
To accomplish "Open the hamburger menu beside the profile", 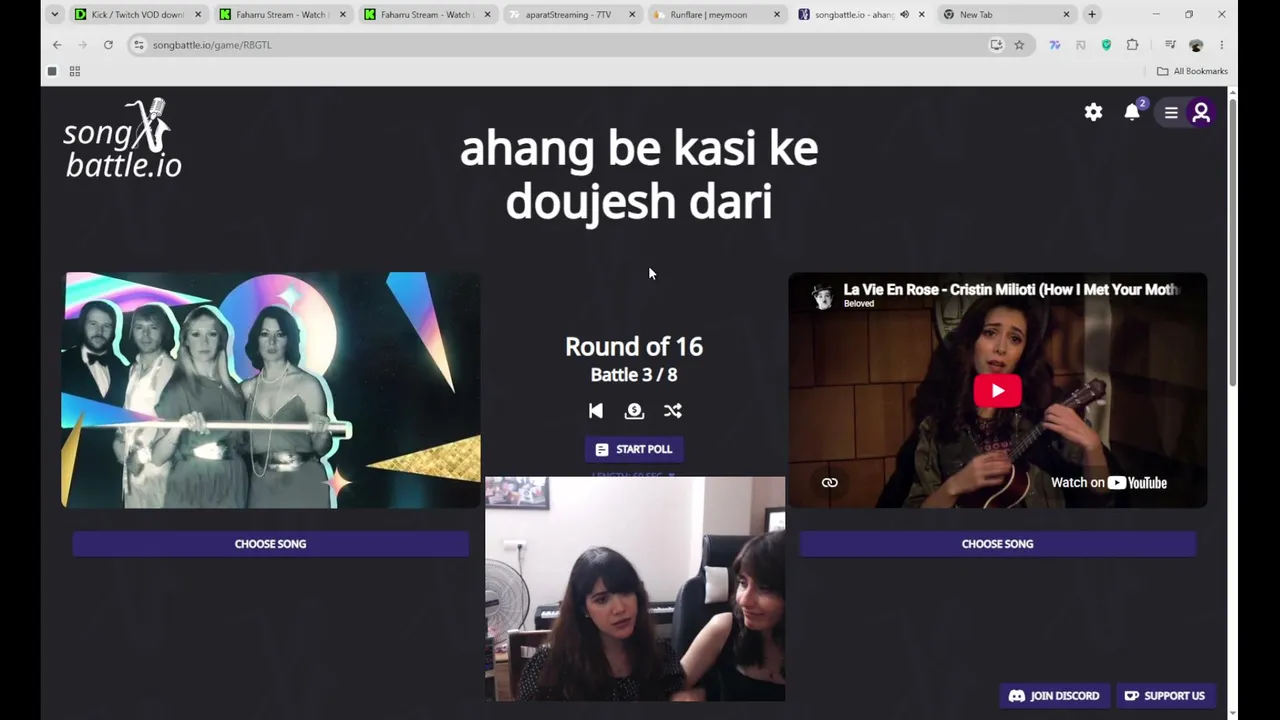I will click(x=1171, y=113).
